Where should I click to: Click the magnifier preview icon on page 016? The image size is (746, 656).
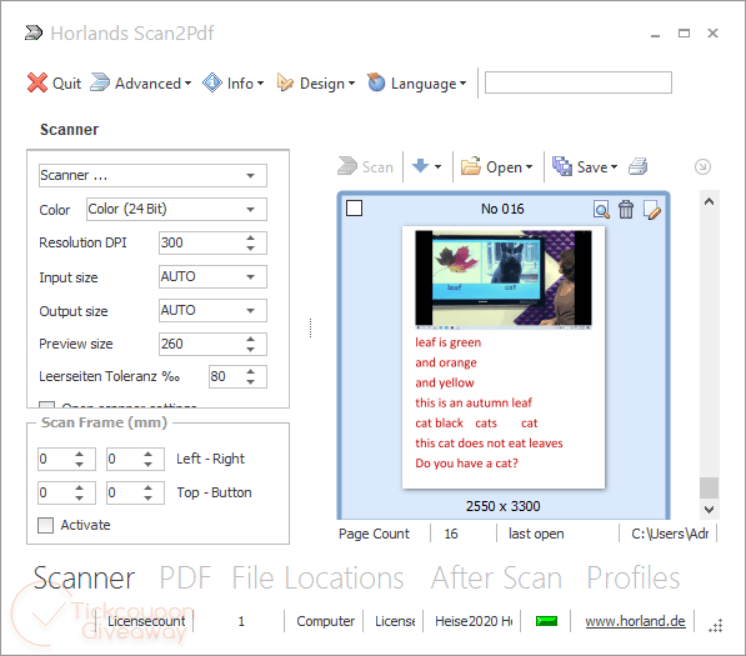[601, 209]
